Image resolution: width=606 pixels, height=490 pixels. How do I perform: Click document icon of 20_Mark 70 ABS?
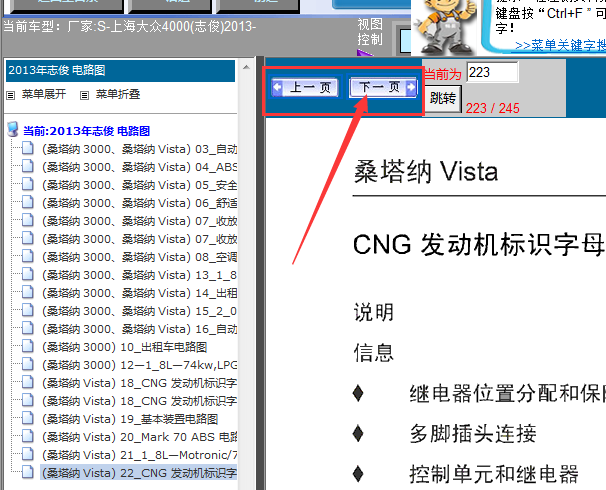coord(27,436)
